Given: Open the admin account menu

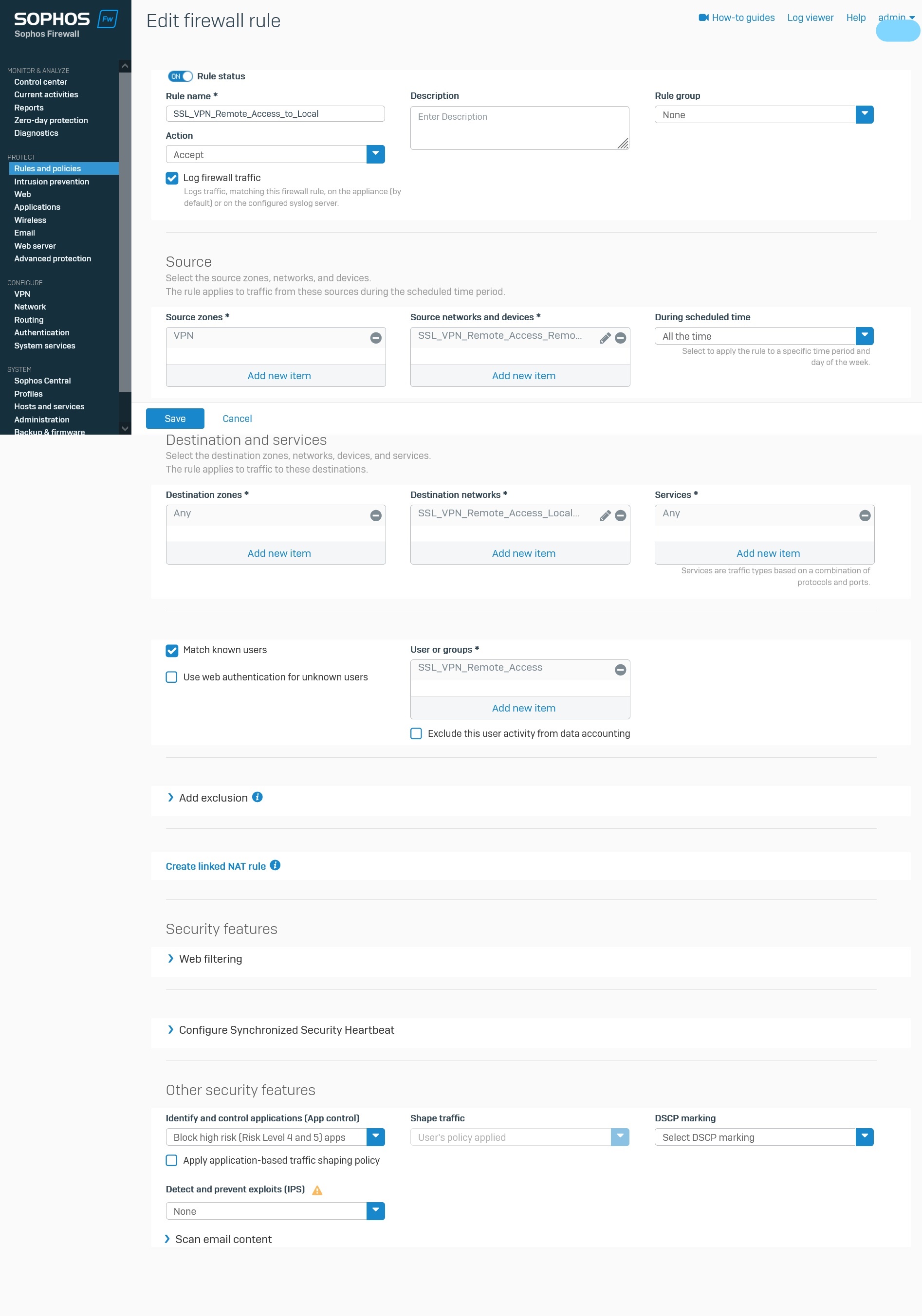Looking at the screenshot, I should (896, 17).
